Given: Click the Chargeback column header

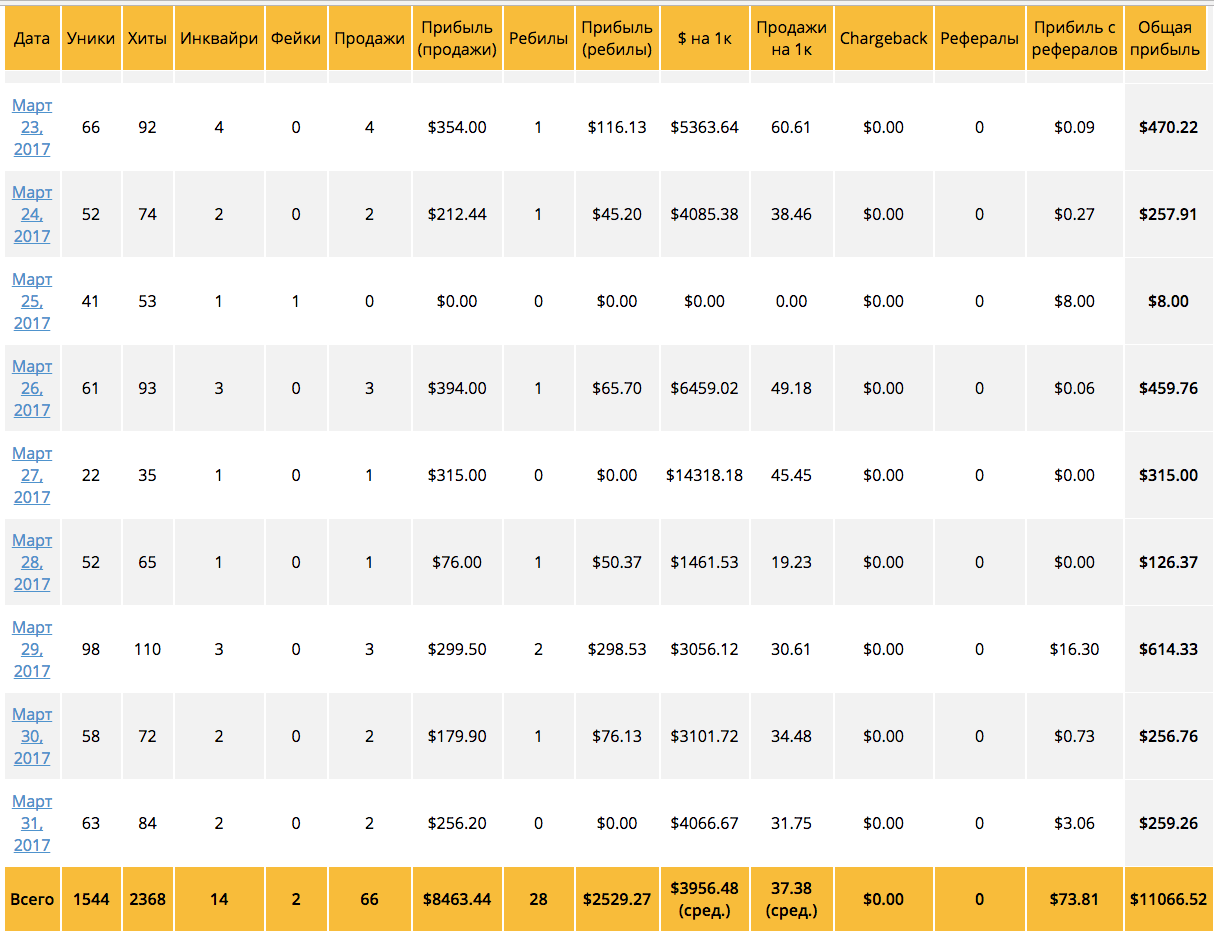Looking at the screenshot, I should click(x=883, y=39).
